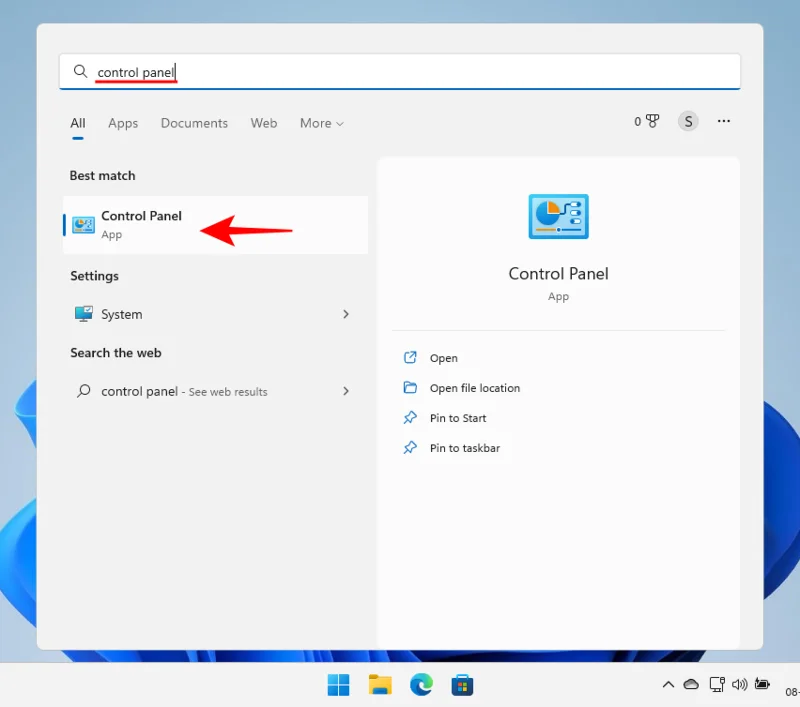Viewport: 800px width, 707px height.
Task: Click the Control Panel icon in Best match
Action: [x=83, y=225]
